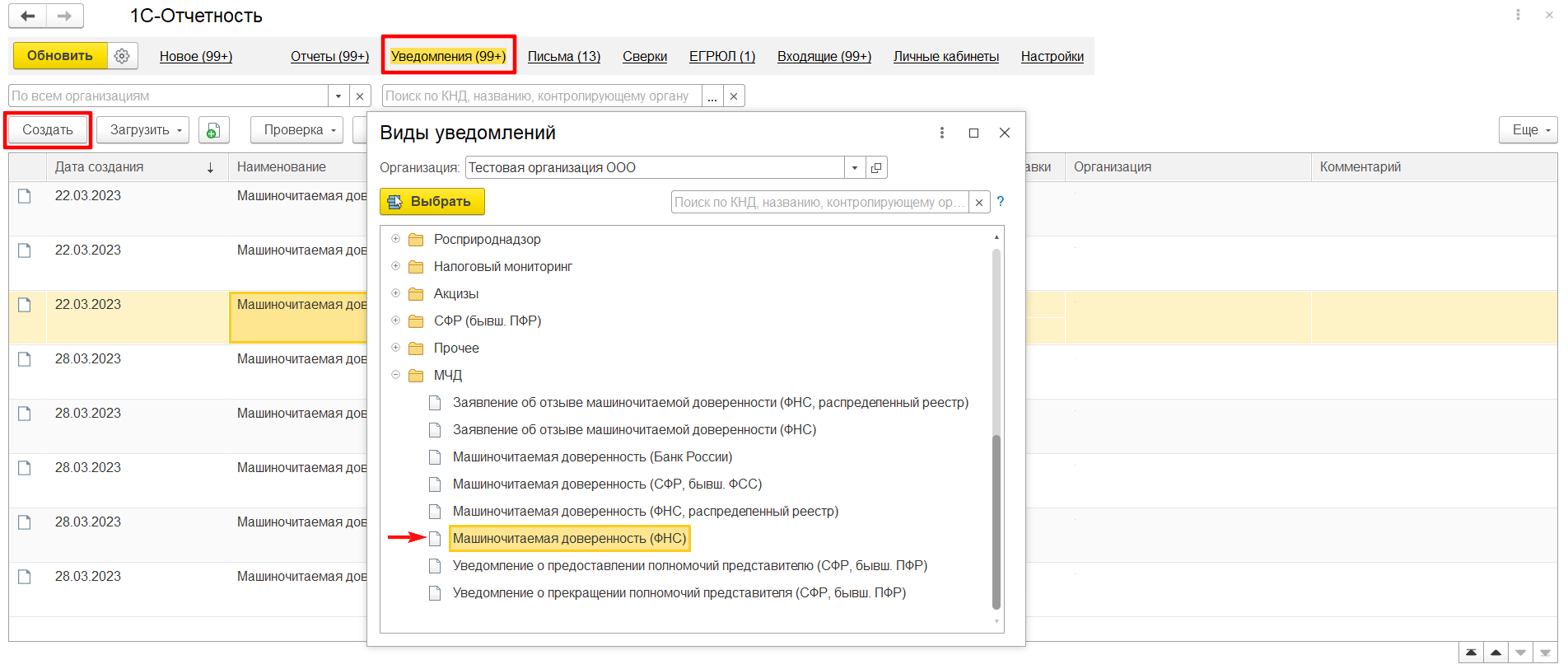
Task: Click the Росприроднадзор folder icon
Action: (416, 240)
